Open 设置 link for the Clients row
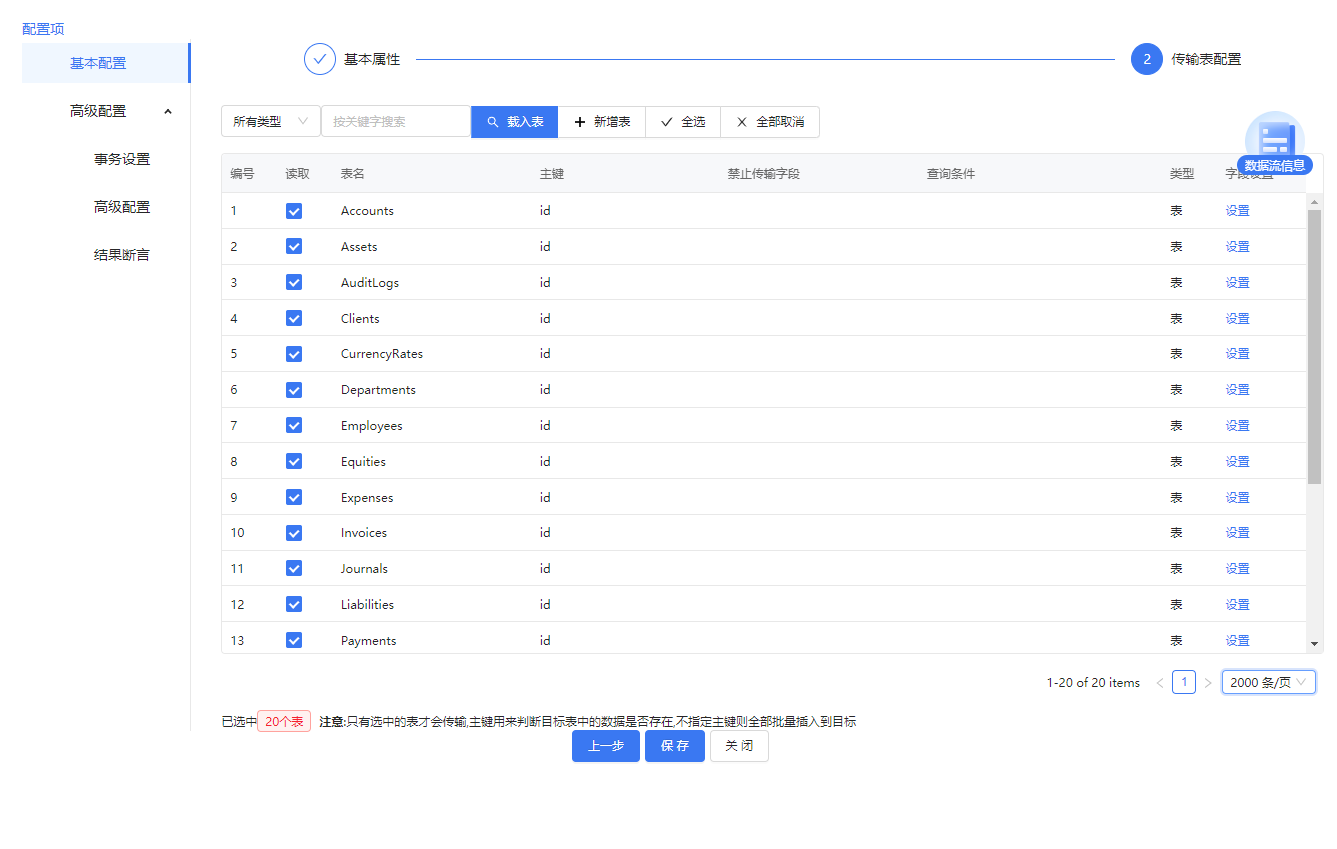Image resolution: width=1337 pixels, height=849 pixels. tap(1238, 318)
